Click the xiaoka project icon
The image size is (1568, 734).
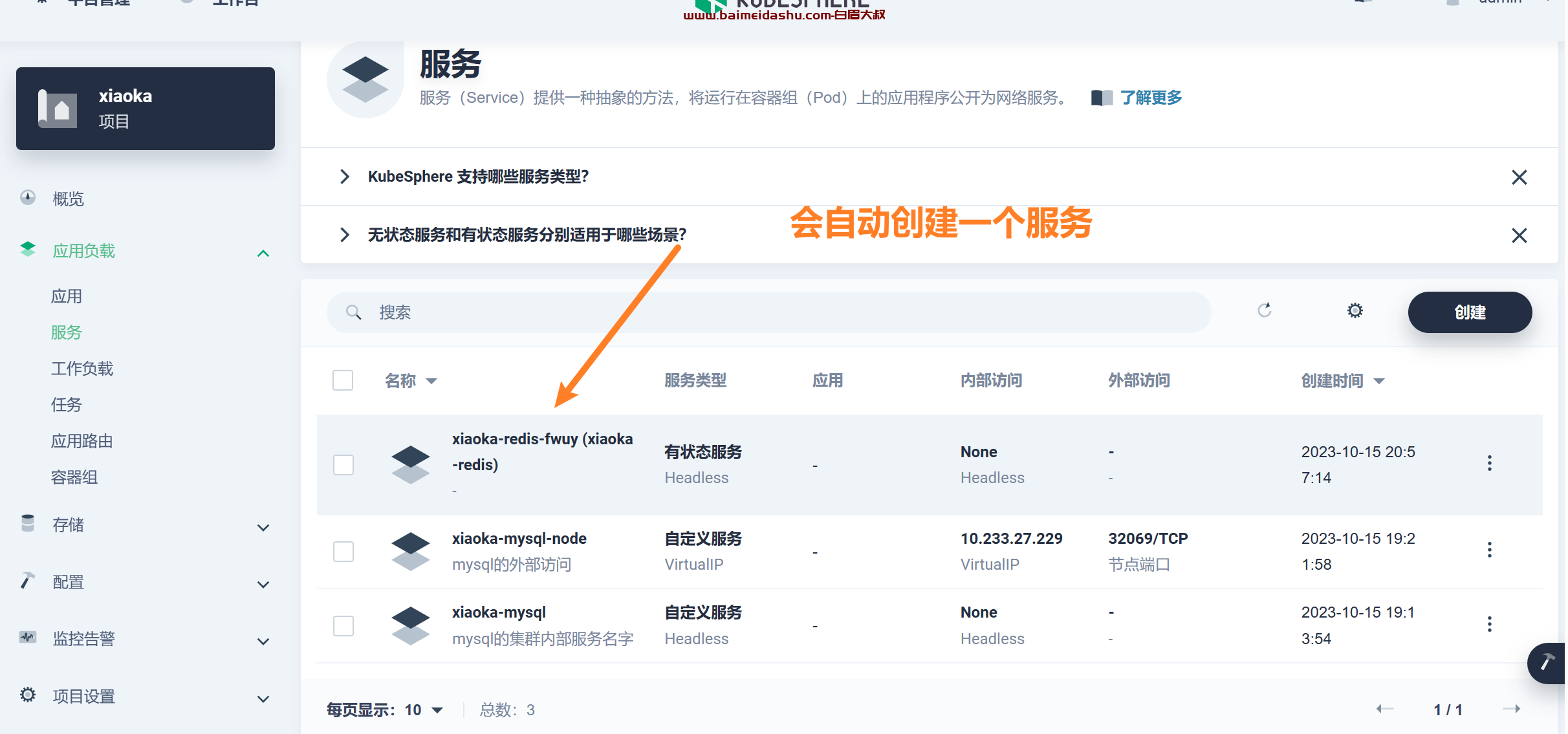pos(57,109)
